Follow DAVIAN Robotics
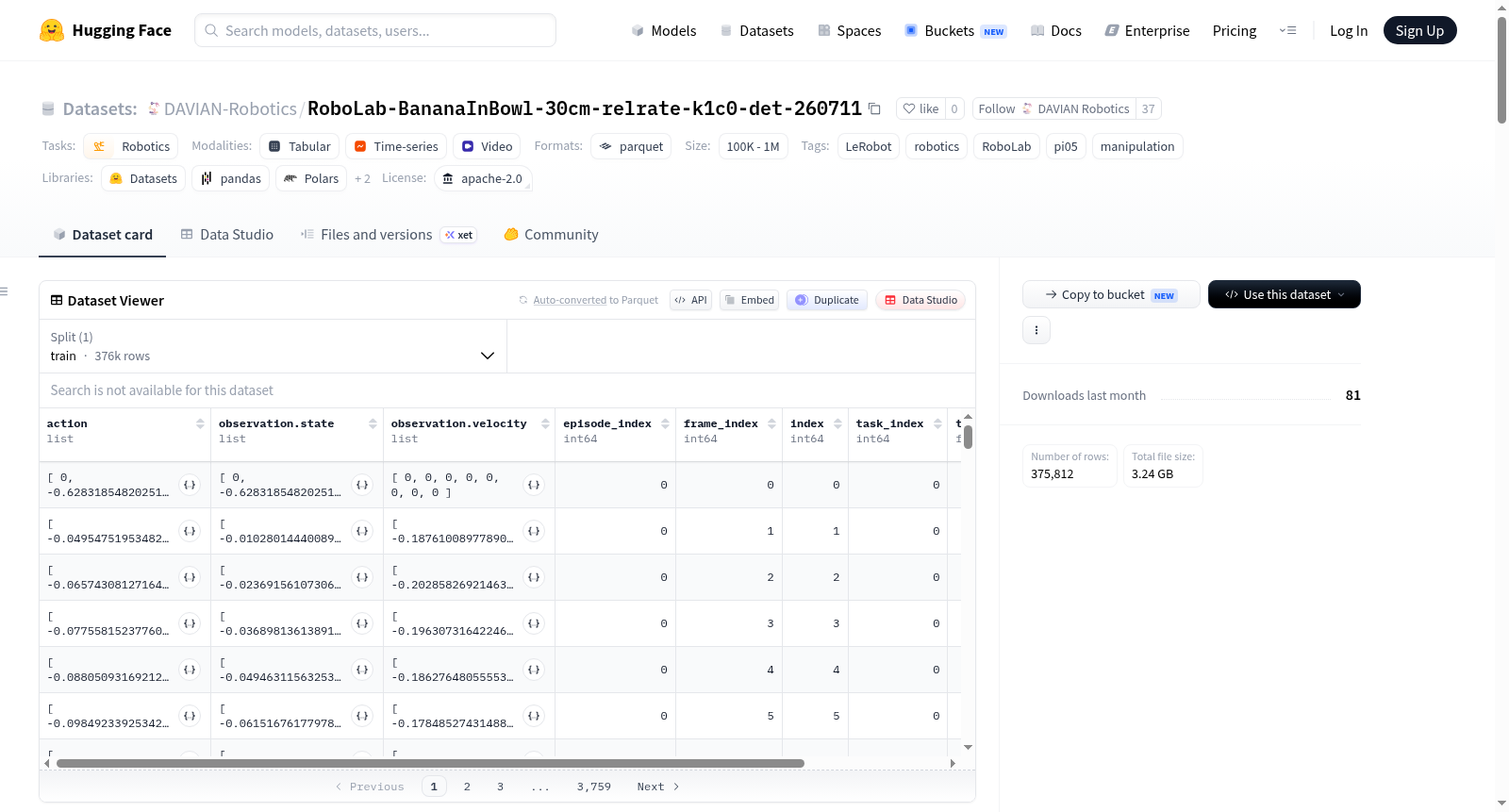The image size is (1509, 812). 1053,108
